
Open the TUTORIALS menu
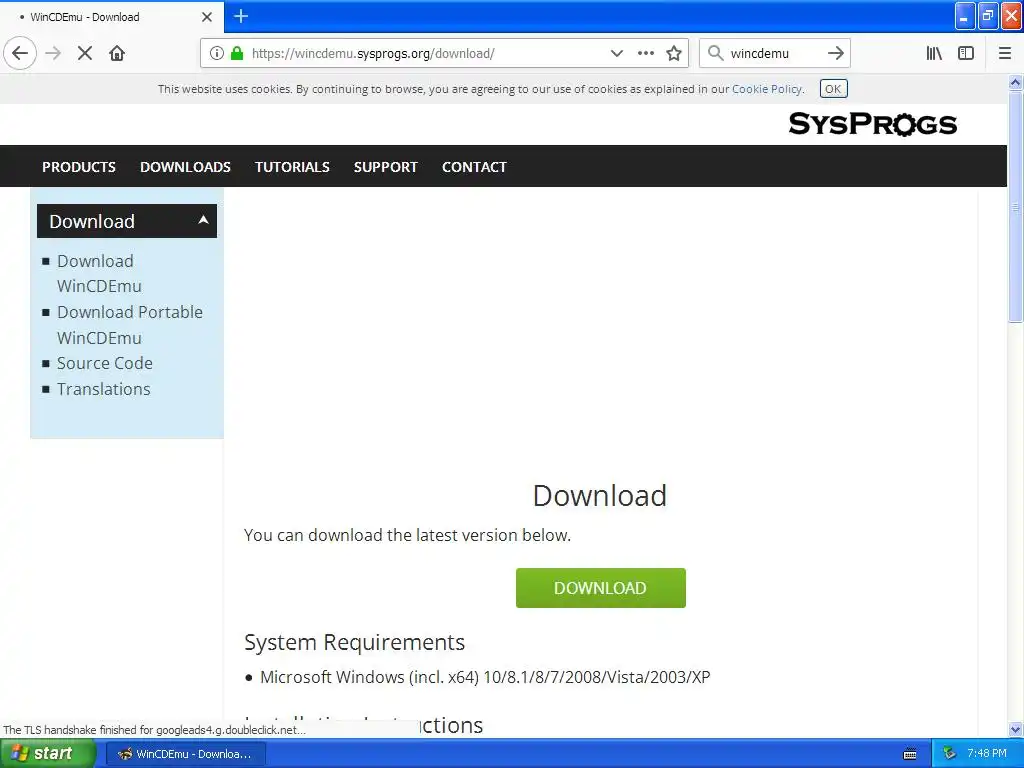[x=293, y=167]
